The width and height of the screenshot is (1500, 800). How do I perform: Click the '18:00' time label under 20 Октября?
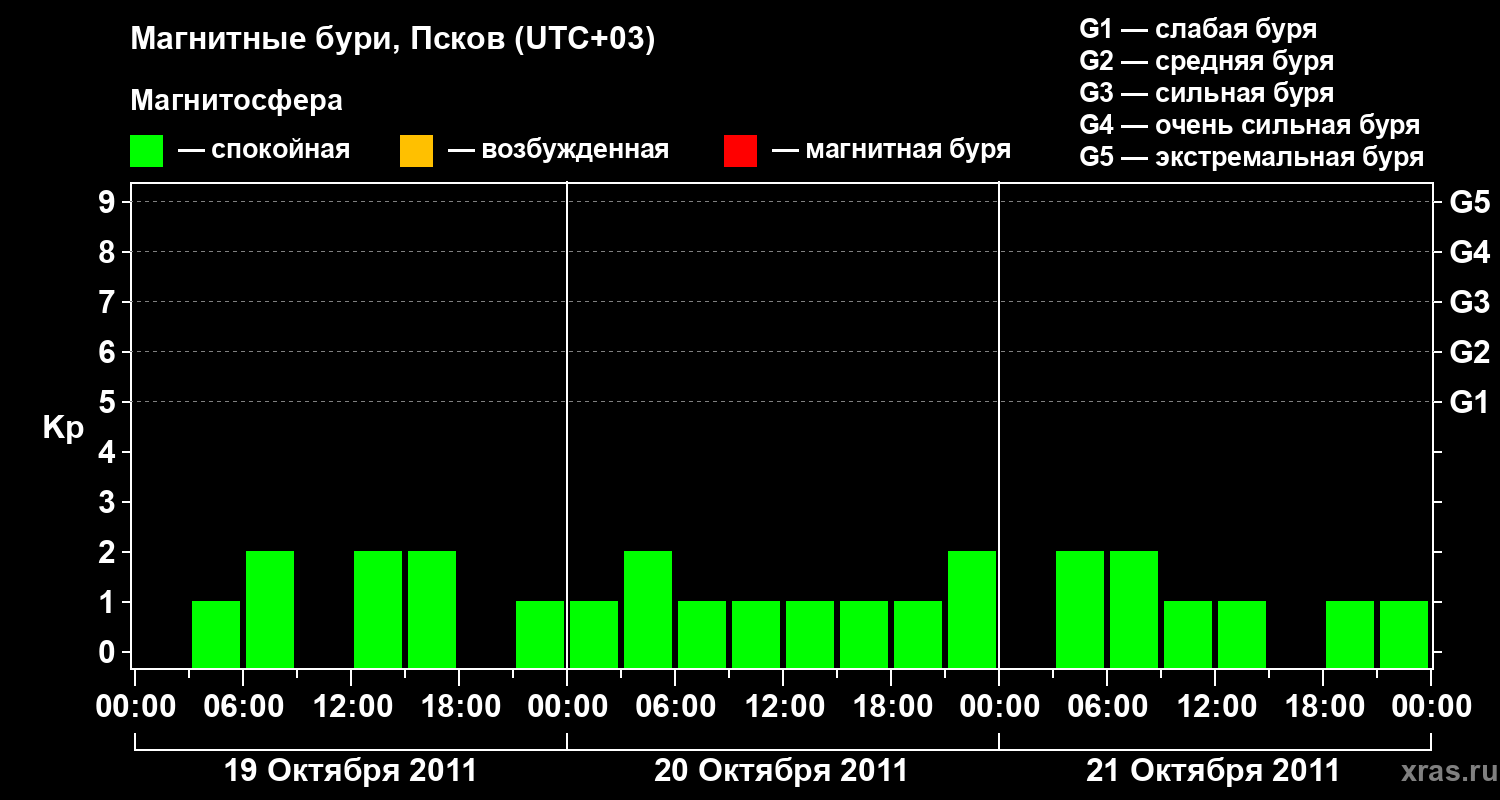point(892,707)
